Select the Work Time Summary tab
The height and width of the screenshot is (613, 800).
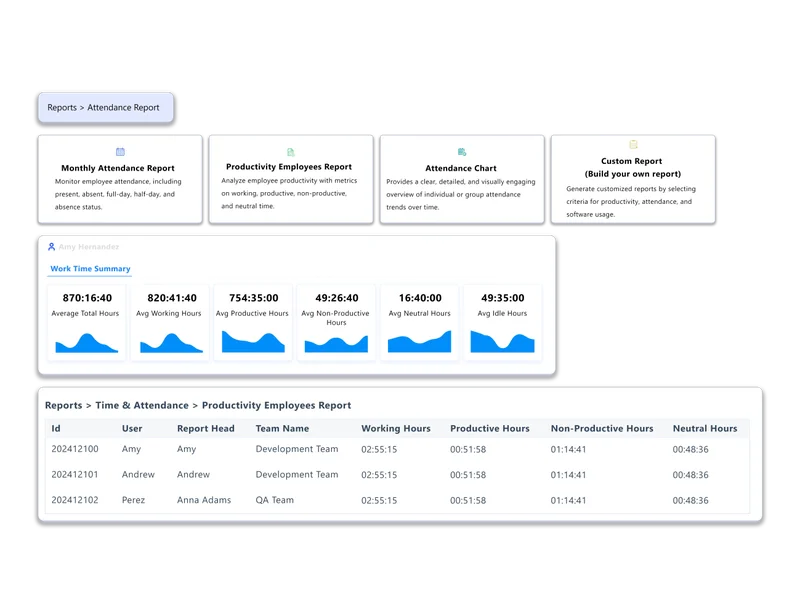tap(90, 268)
